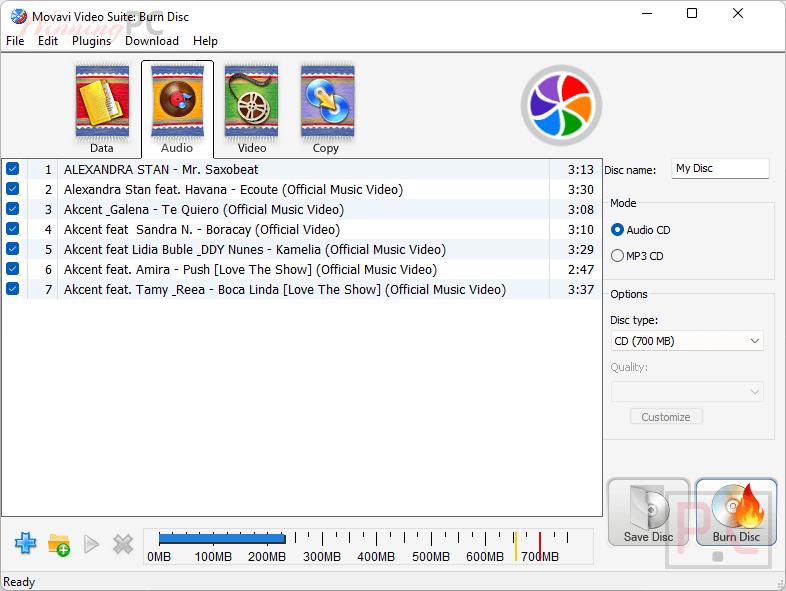Toggle checkbox for Akcent Galena Te Quiero

(13, 209)
